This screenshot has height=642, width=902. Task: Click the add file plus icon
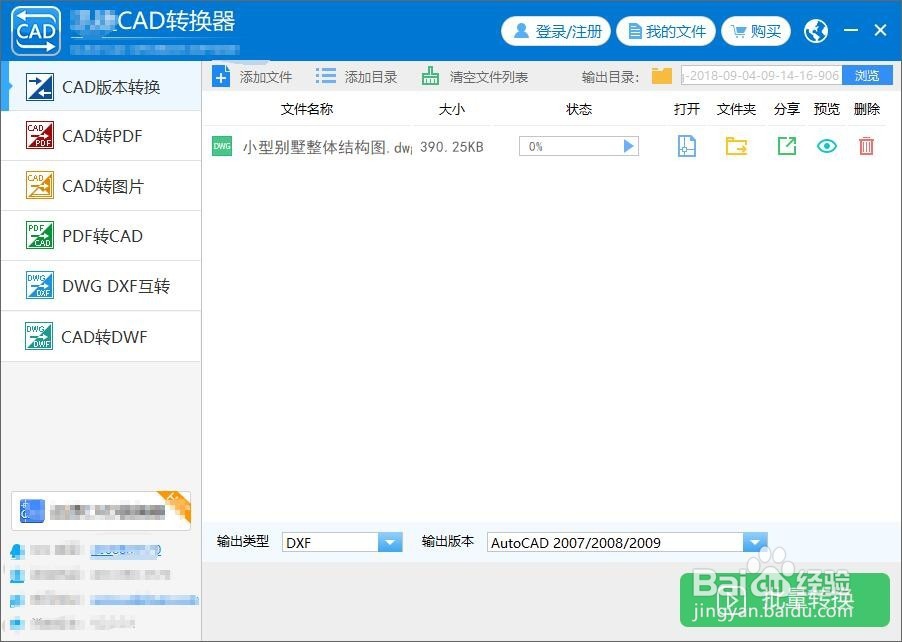point(221,76)
